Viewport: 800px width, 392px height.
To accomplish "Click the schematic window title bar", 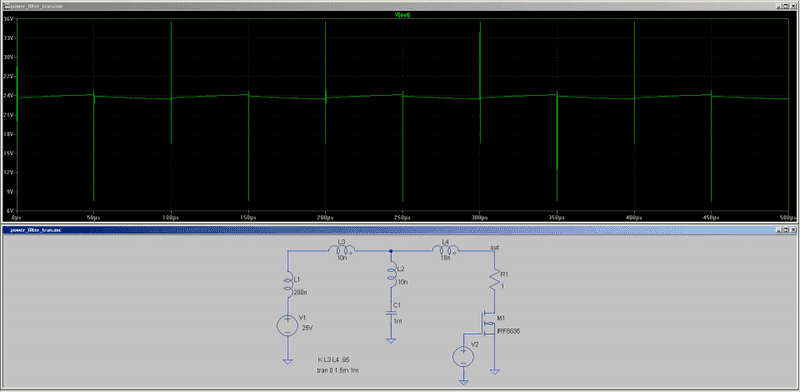I will coord(400,230).
